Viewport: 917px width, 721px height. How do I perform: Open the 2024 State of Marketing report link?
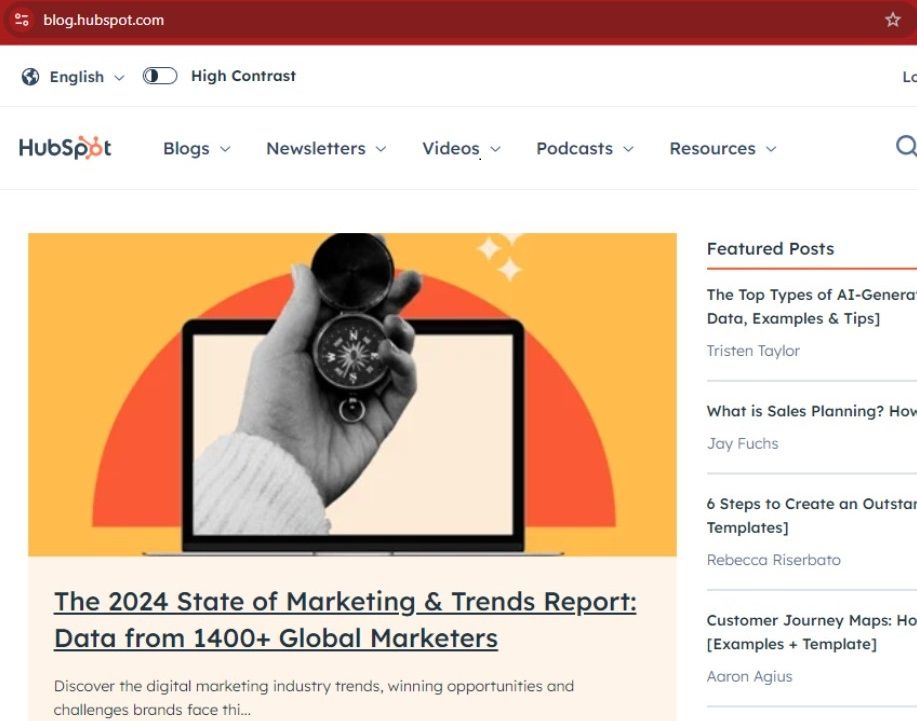345,620
